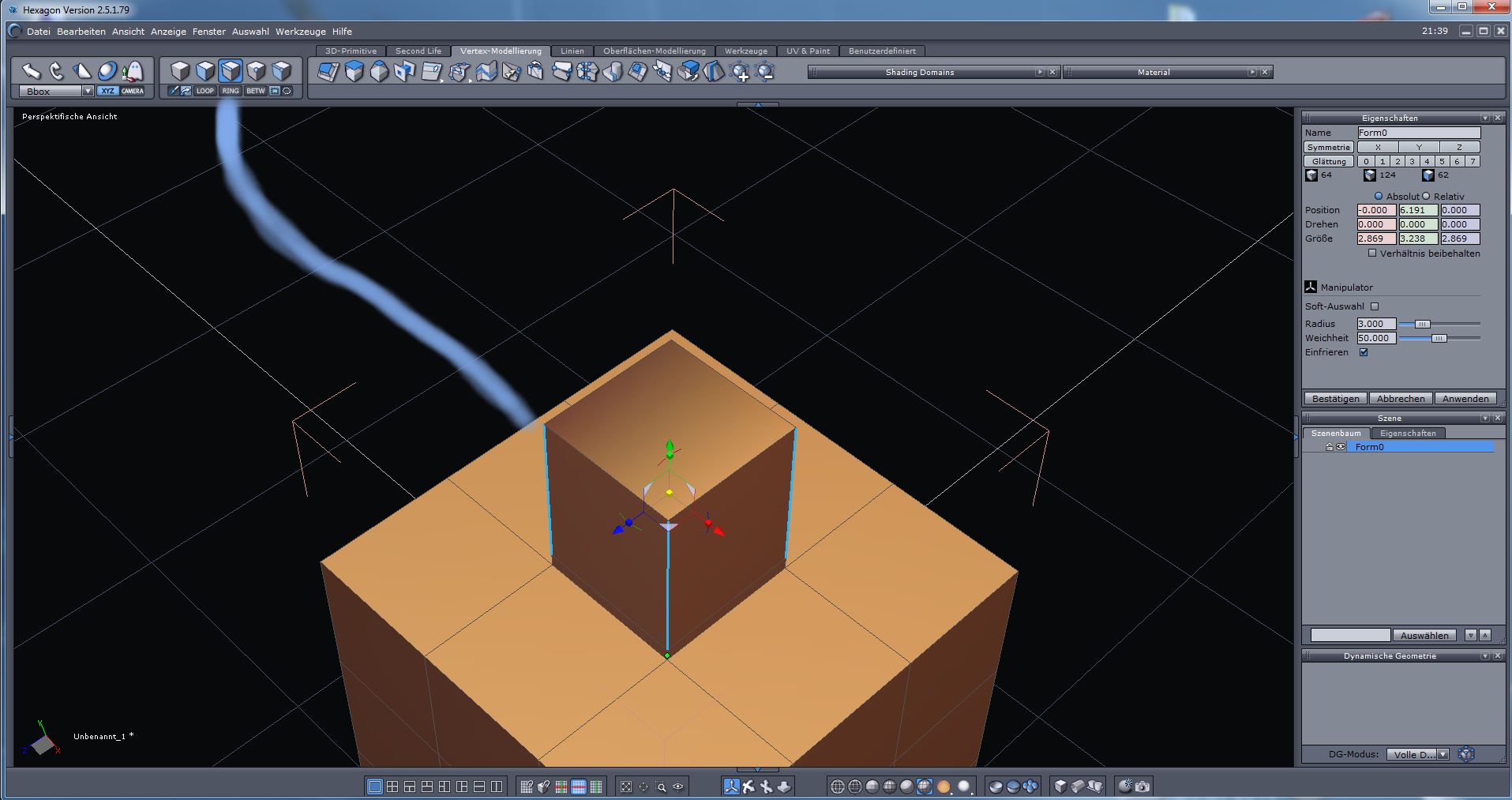Select the Relativ radio button
This screenshot has height=800, width=1512.
coord(1426,196)
